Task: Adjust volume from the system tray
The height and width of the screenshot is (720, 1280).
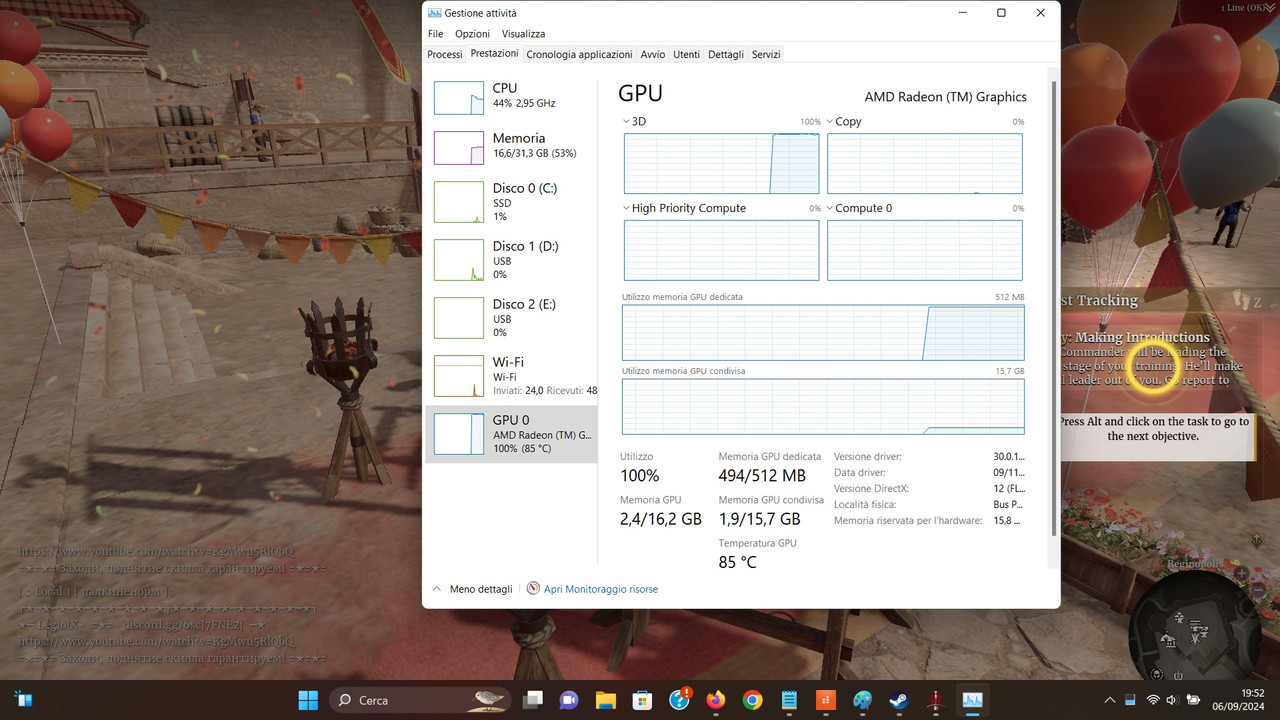Action: pyautogui.click(x=1170, y=699)
